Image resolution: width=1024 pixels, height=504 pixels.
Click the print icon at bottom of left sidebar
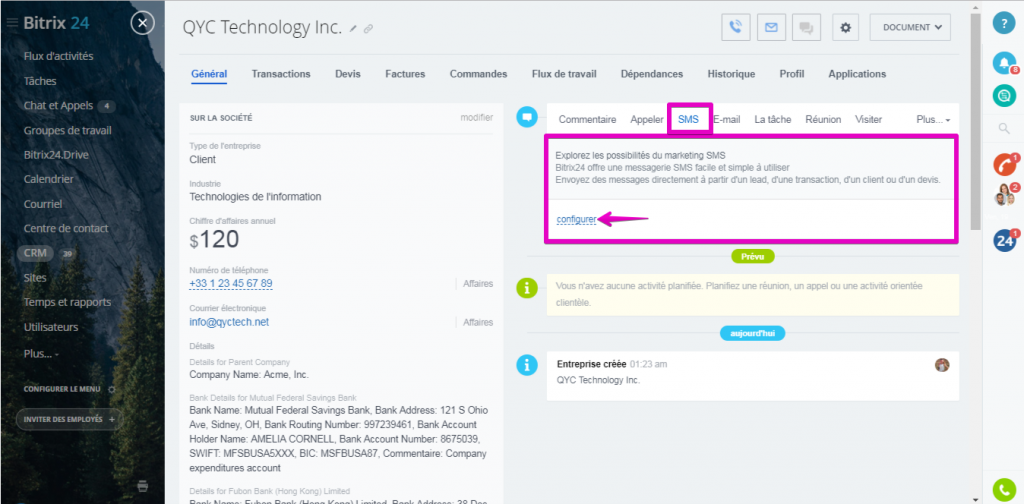pyautogui.click(x=143, y=485)
